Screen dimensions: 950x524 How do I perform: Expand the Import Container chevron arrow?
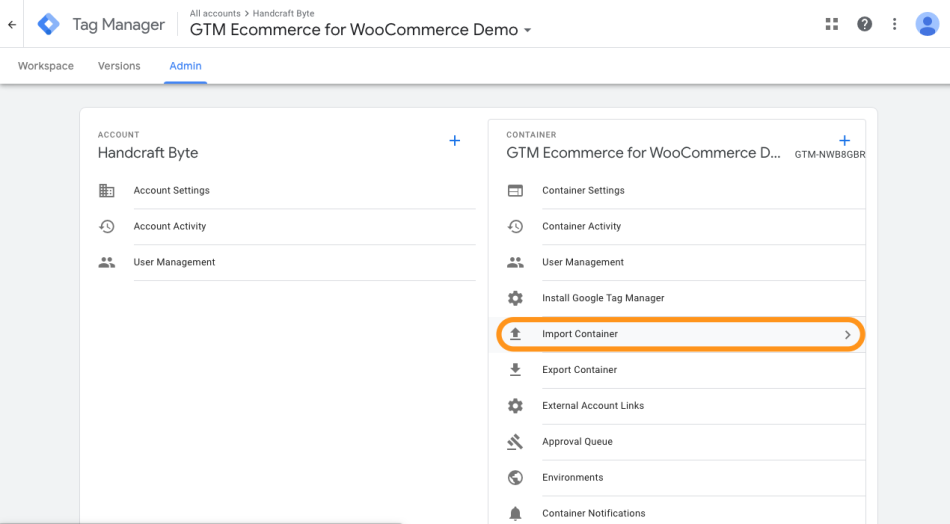pos(847,335)
